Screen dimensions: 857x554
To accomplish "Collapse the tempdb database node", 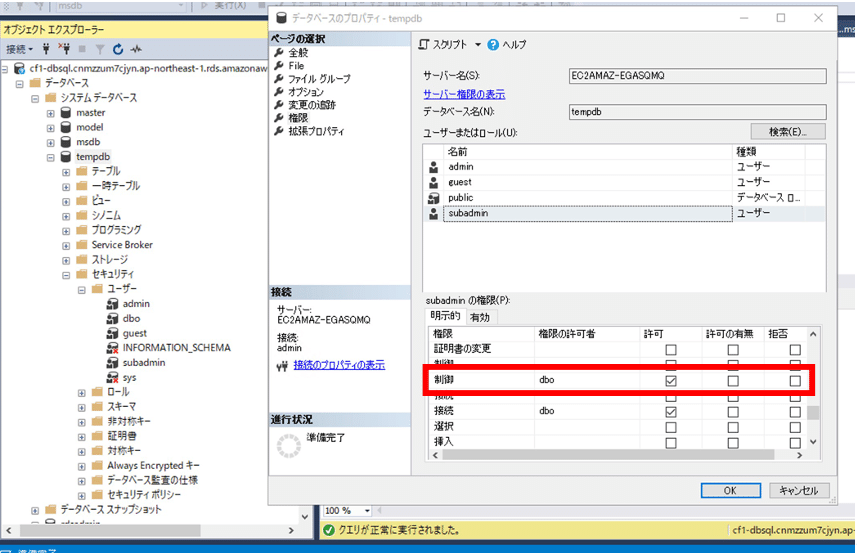I will [50, 157].
